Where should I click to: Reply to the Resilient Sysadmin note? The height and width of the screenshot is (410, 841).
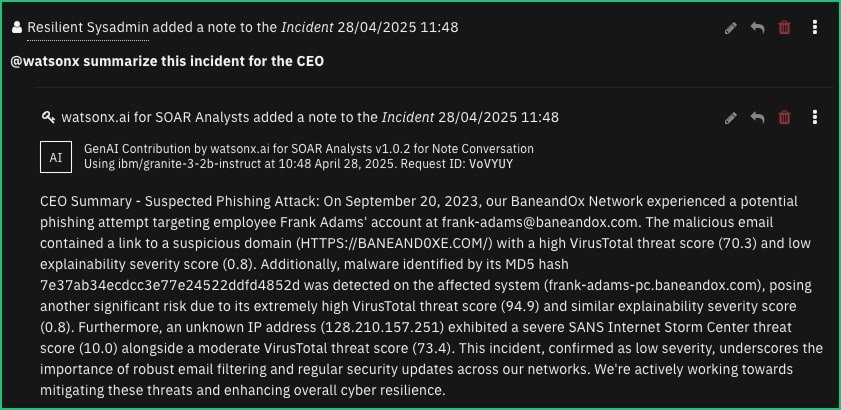(757, 27)
